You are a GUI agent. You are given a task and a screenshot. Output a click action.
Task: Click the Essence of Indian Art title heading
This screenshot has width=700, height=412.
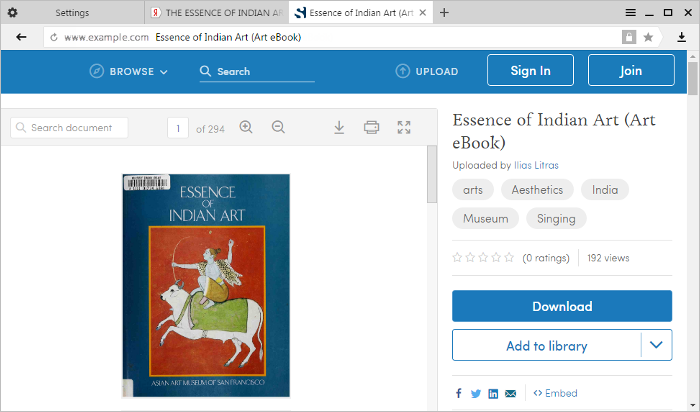554,131
